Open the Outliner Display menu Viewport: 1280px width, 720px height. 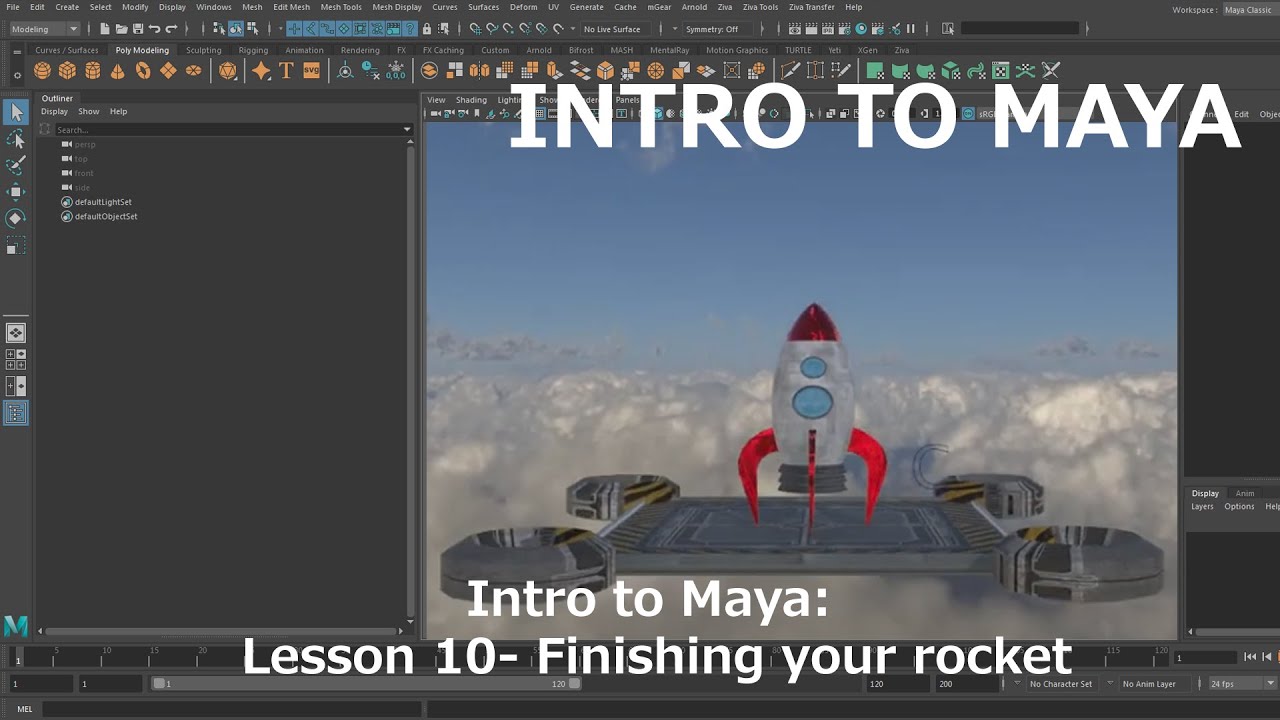[54, 112]
